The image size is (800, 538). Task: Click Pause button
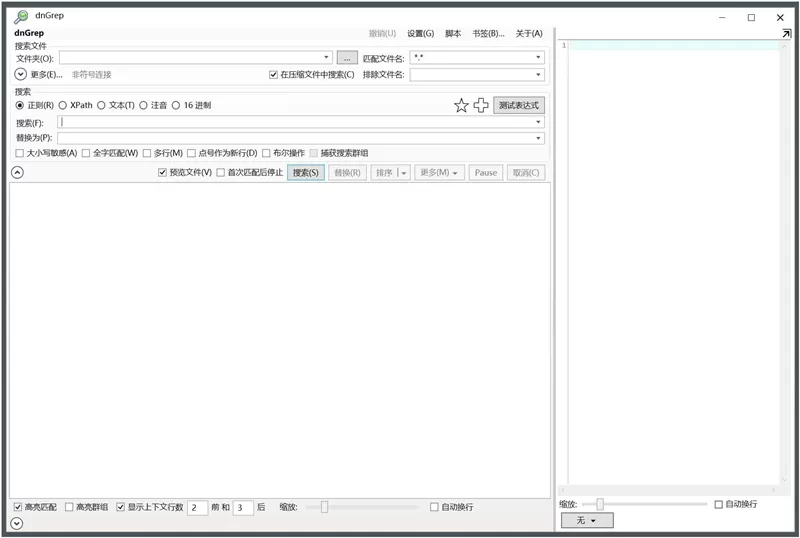486,173
